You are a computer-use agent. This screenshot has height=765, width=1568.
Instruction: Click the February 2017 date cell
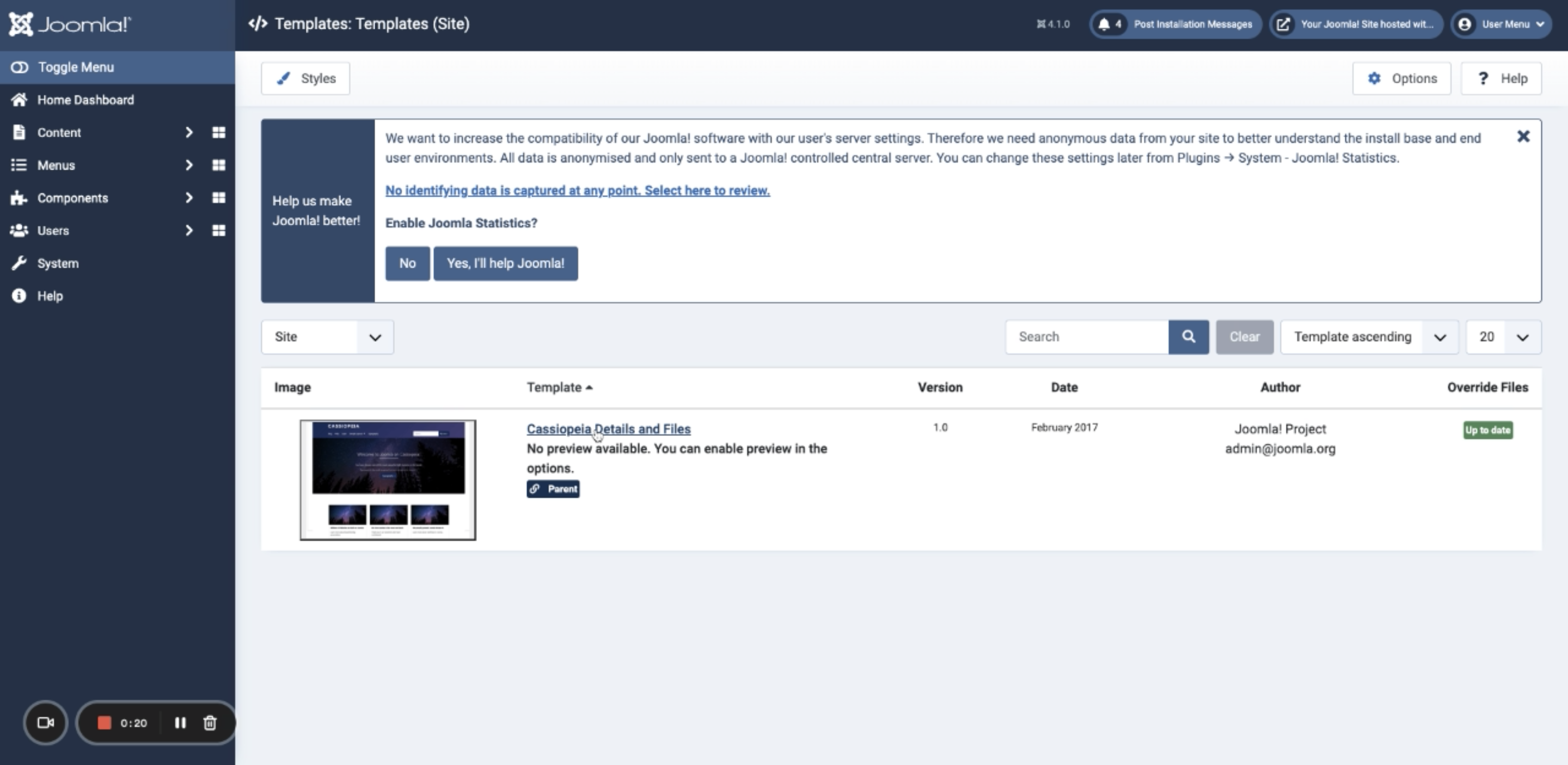tap(1064, 428)
